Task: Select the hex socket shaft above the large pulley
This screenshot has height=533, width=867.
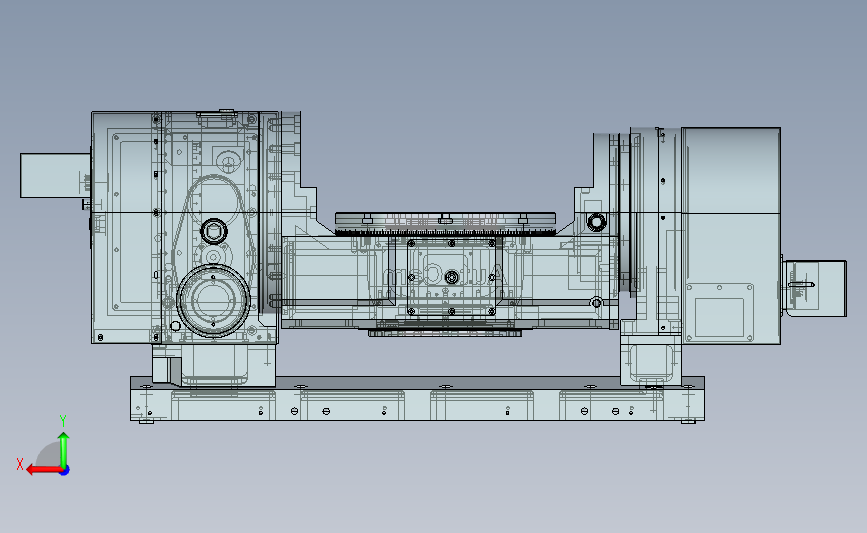Action: pos(213,231)
